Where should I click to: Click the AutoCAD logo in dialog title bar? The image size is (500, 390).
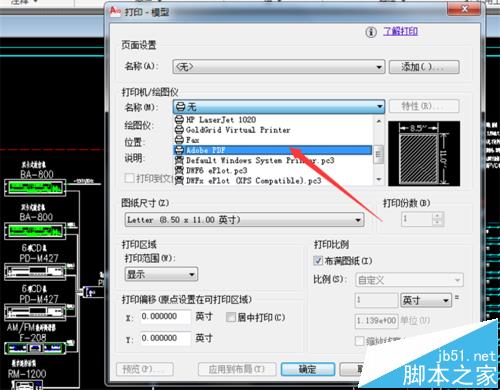115,11
